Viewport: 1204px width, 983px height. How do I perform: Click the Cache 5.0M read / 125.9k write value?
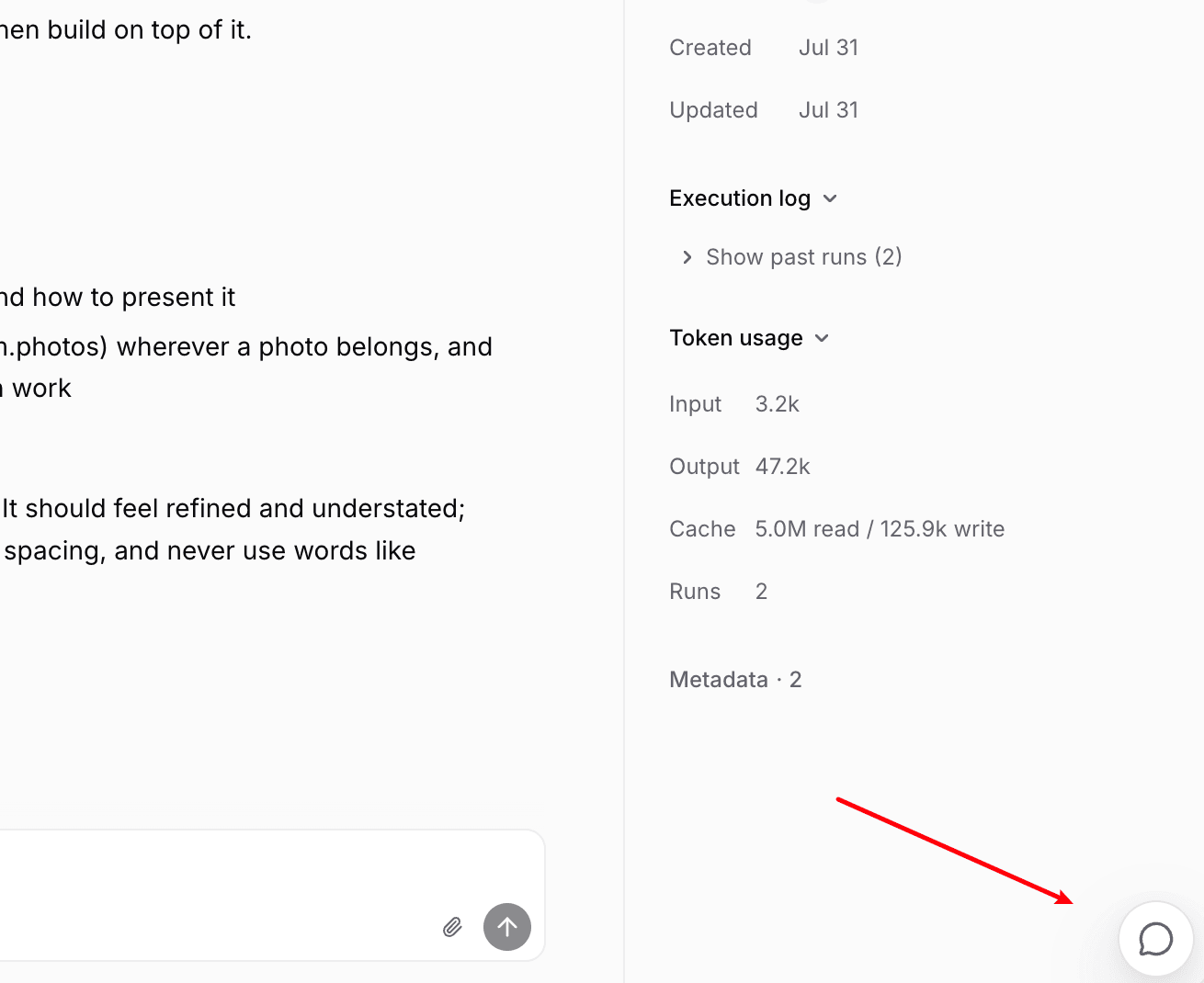click(x=880, y=529)
